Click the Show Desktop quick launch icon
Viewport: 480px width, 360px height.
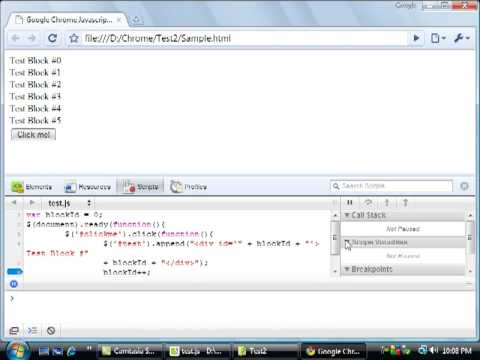[43, 351]
